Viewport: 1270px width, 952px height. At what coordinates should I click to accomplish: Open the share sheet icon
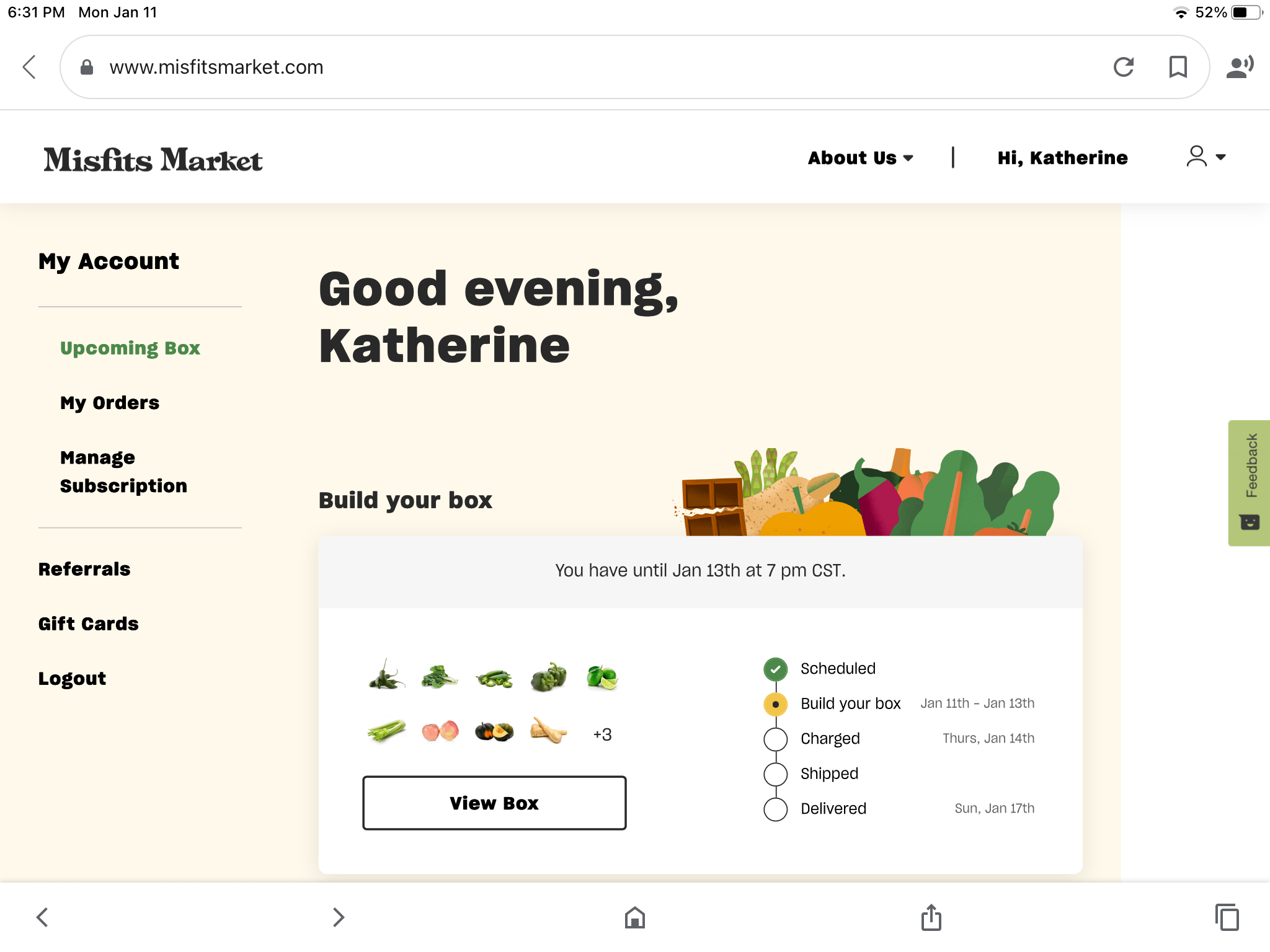931,917
